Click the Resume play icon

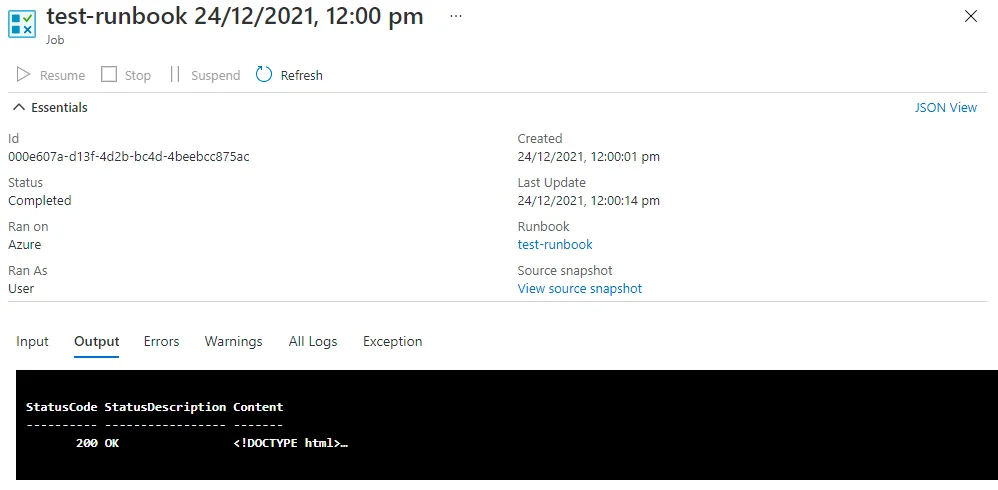pos(23,75)
